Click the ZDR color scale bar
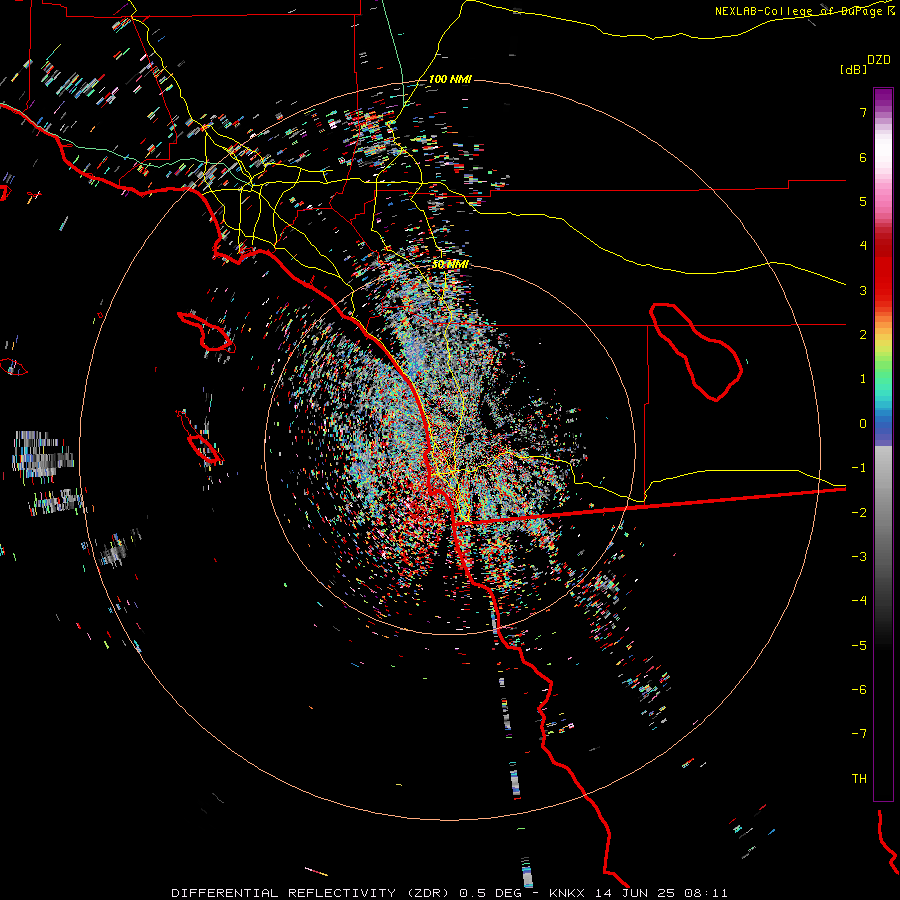The width and height of the screenshot is (900, 900). (x=883, y=444)
